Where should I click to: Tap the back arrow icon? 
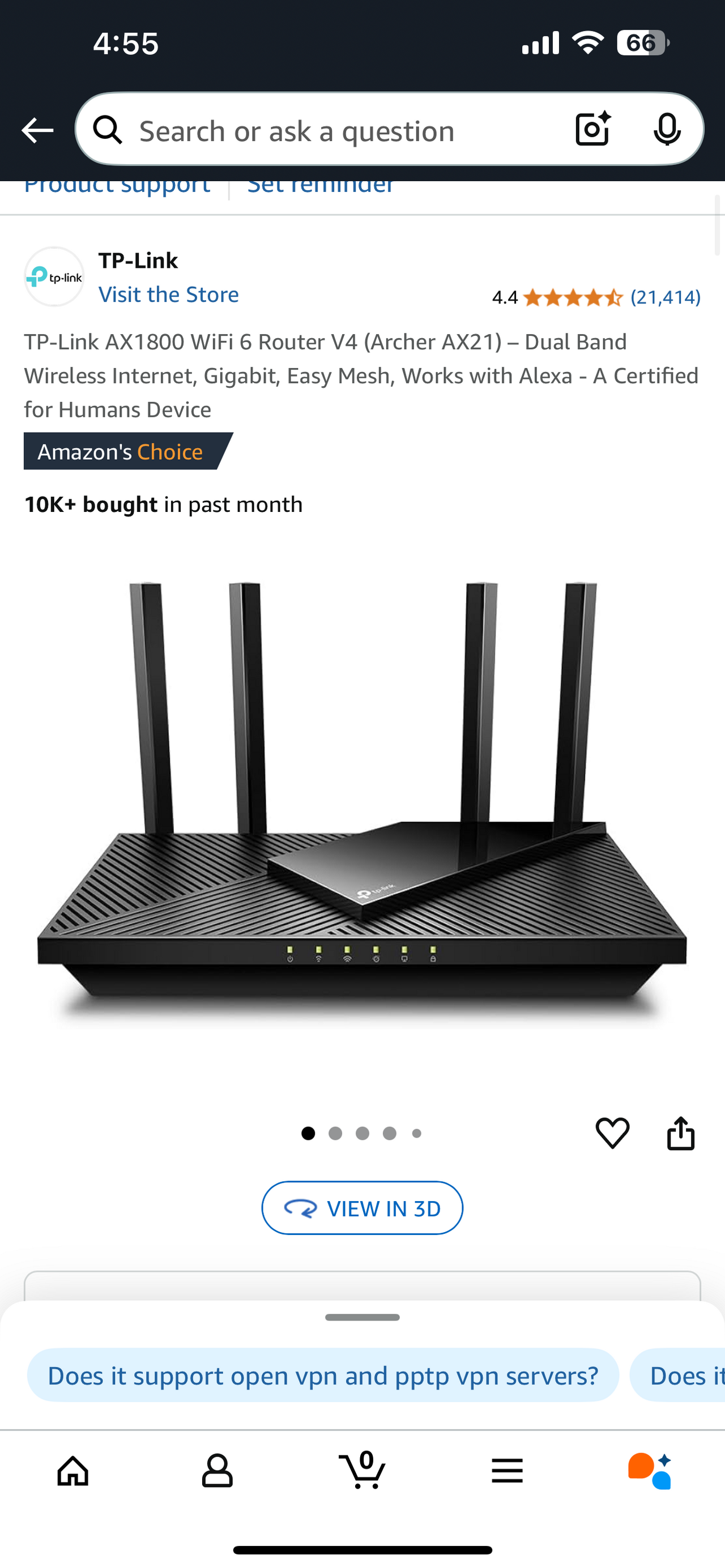37,130
